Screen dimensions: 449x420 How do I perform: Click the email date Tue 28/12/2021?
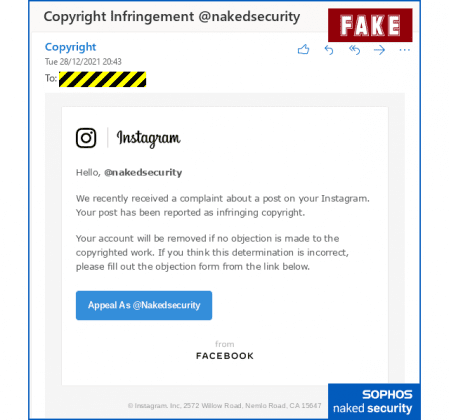tap(83, 62)
